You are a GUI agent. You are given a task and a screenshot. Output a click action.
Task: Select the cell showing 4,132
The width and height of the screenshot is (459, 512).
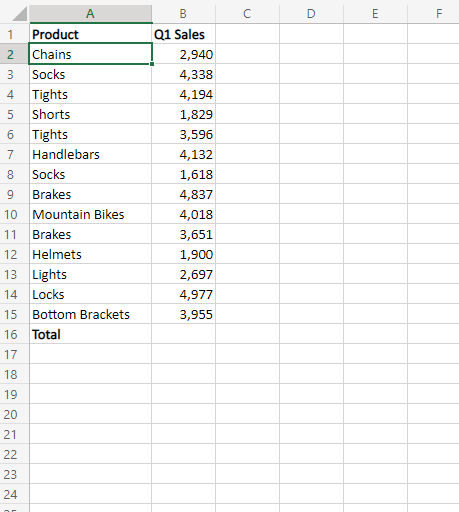(183, 154)
